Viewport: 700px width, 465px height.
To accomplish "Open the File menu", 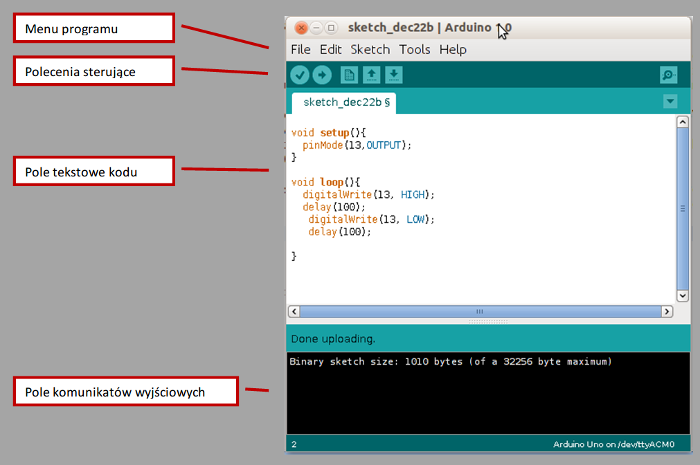I will (x=300, y=50).
